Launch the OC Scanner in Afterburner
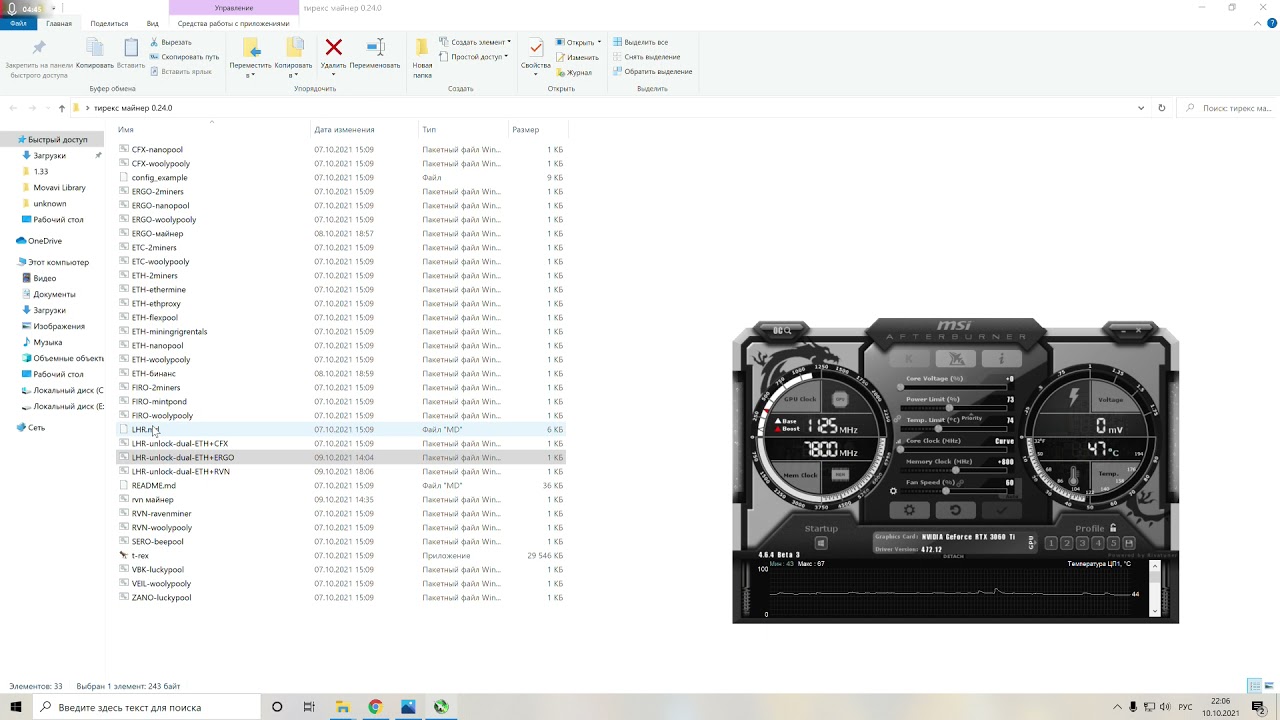 pos(780,330)
